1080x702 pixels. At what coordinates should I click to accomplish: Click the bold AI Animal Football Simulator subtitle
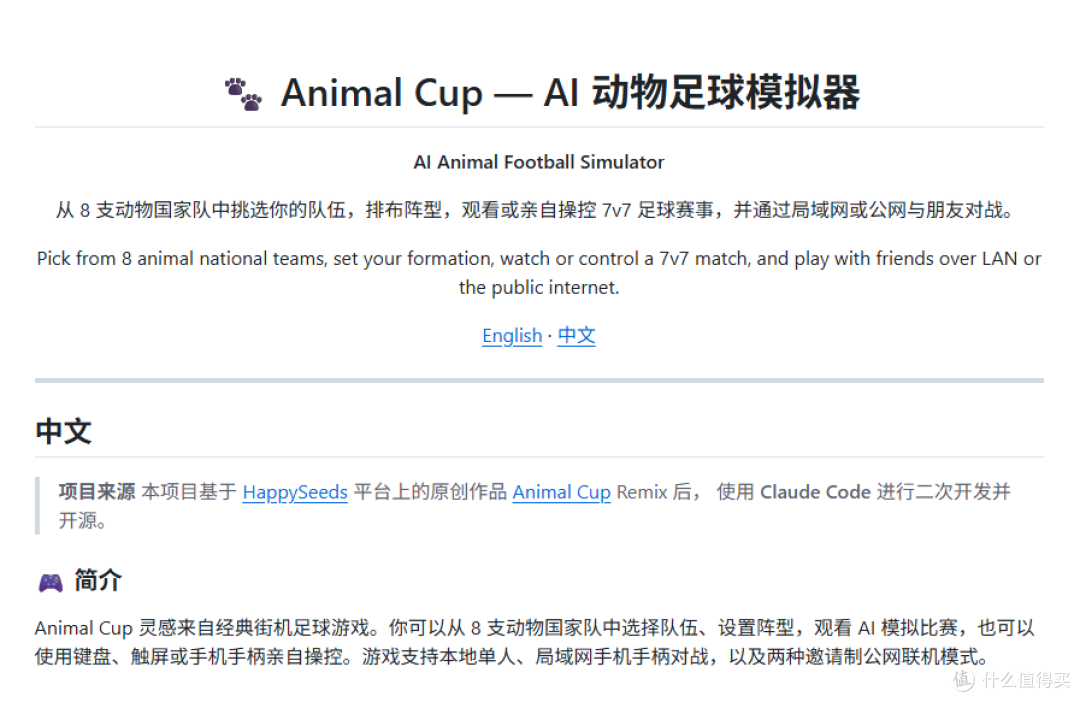(539, 162)
